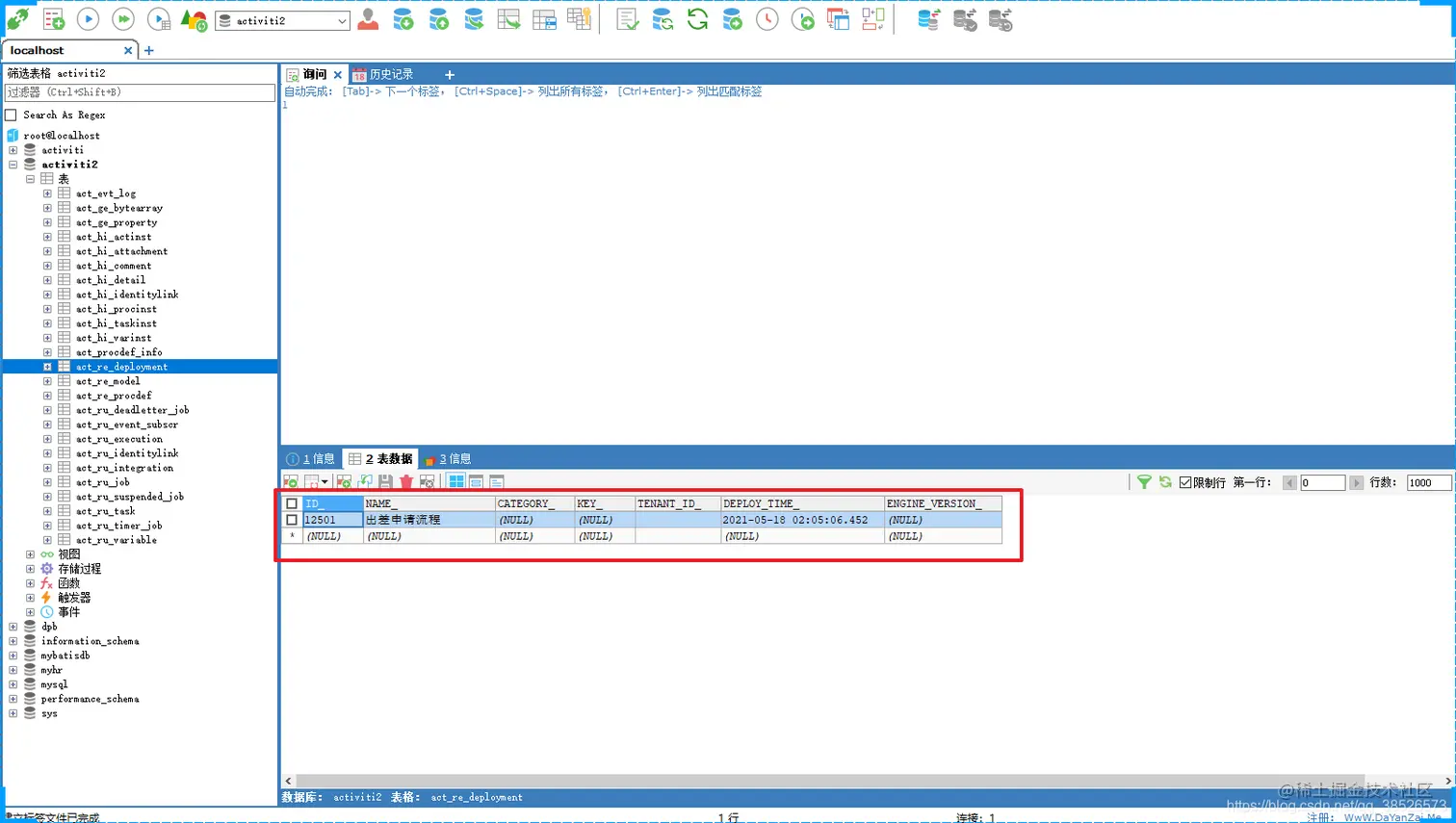This screenshot has width=1456, height=823.
Task: Open the 1 信息 result tab
Action: (x=311, y=459)
